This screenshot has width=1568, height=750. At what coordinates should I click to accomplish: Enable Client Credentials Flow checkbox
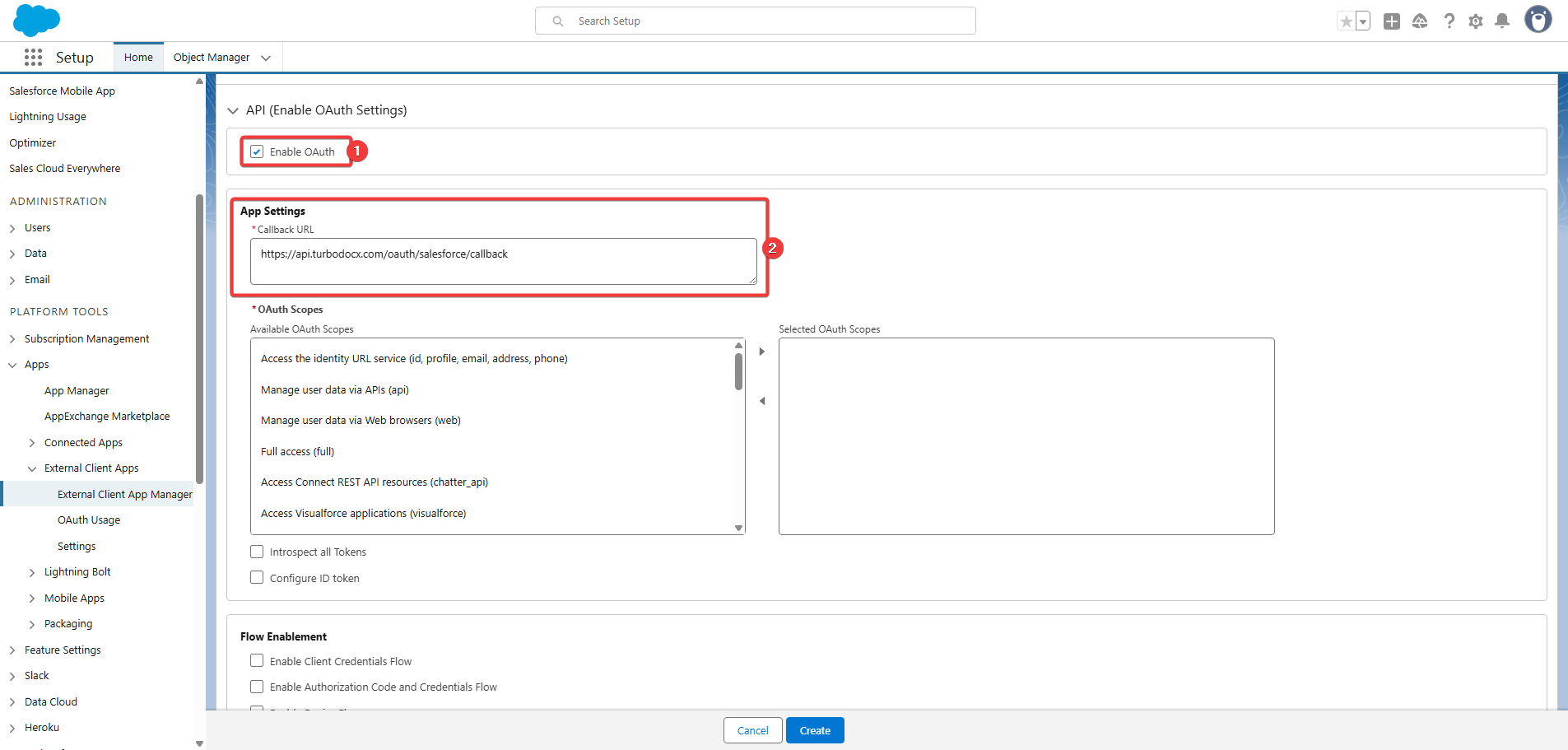(257, 661)
